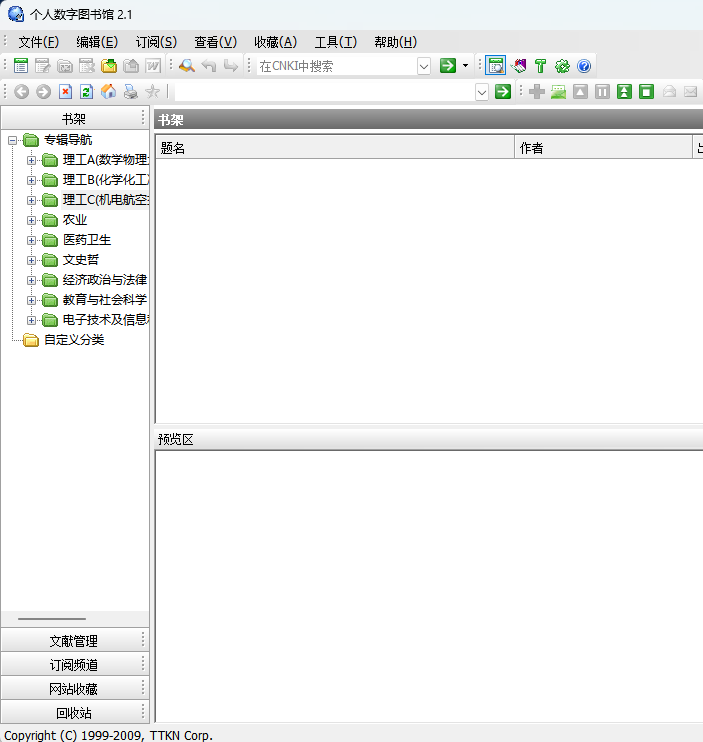Expand the 医药卫生 category node

click(32, 240)
